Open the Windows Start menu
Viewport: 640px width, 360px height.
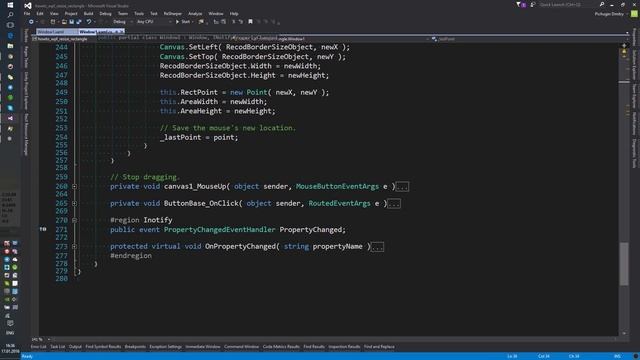pyautogui.click(x=10, y=5)
